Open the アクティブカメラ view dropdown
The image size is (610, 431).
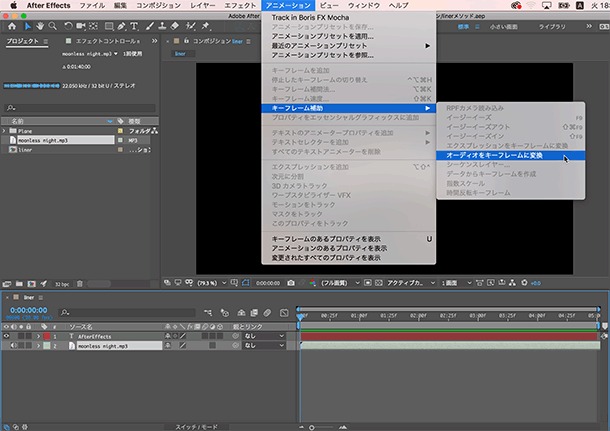[x=410, y=283]
